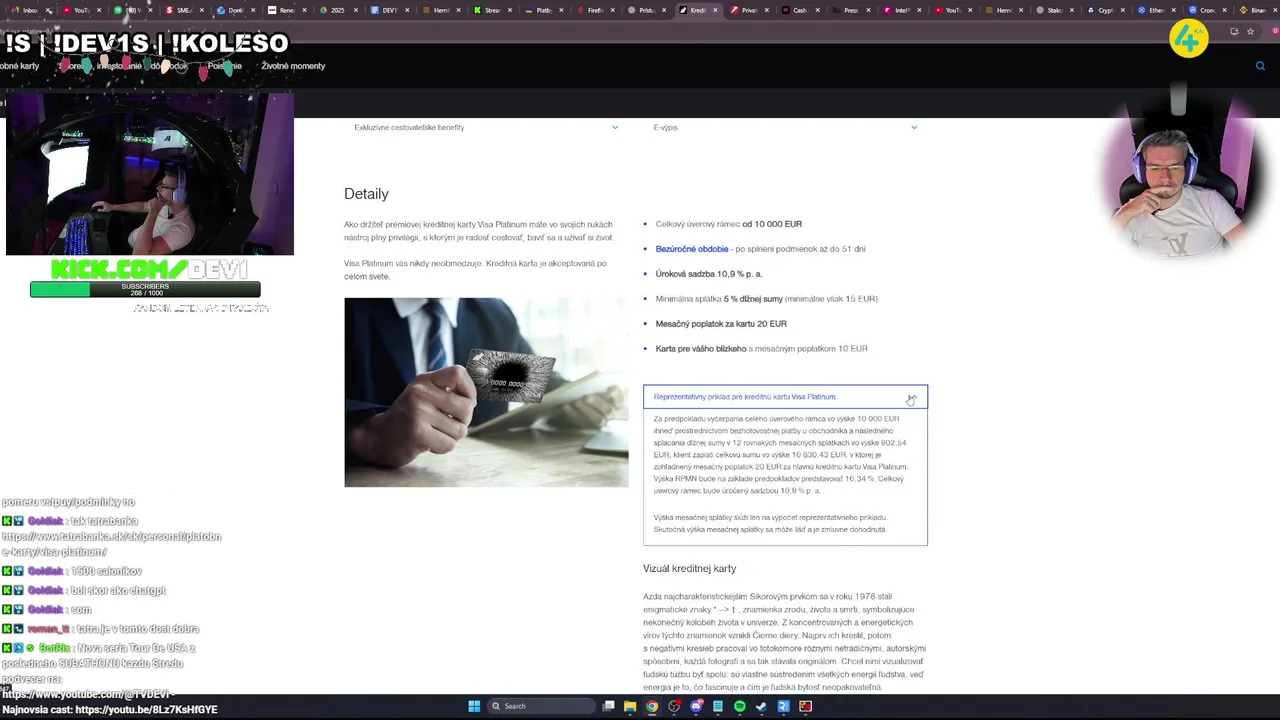The width and height of the screenshot is (1280, 720).
Task: Open OBS Studio from taskbar
Action: click(x=674, y=706)
